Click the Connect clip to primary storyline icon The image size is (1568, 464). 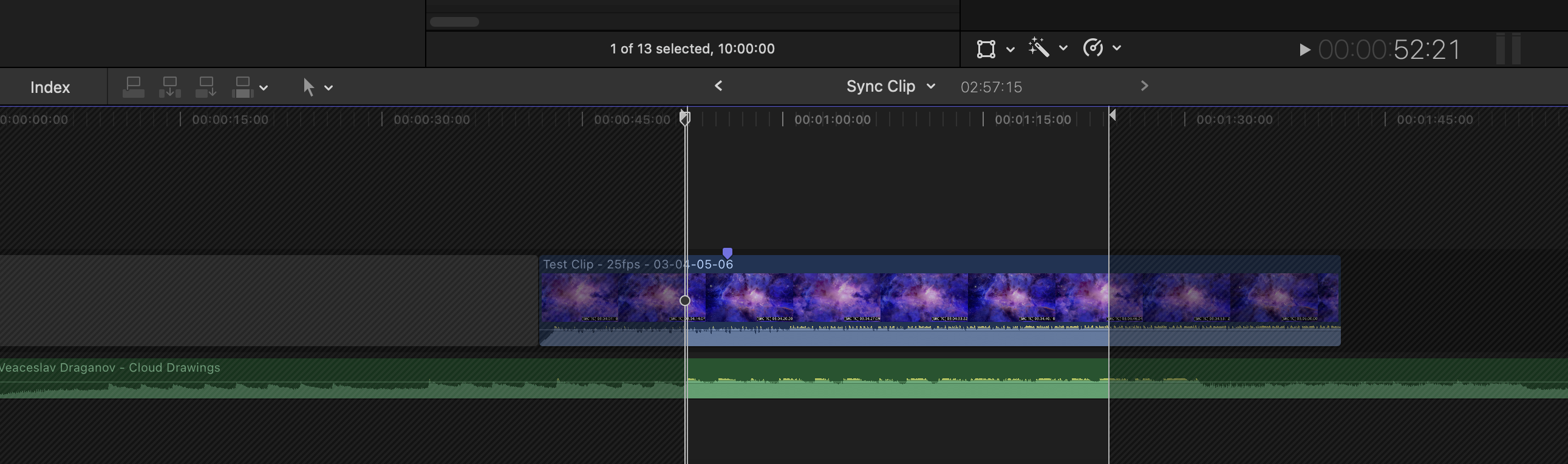(x=134, y=87)
